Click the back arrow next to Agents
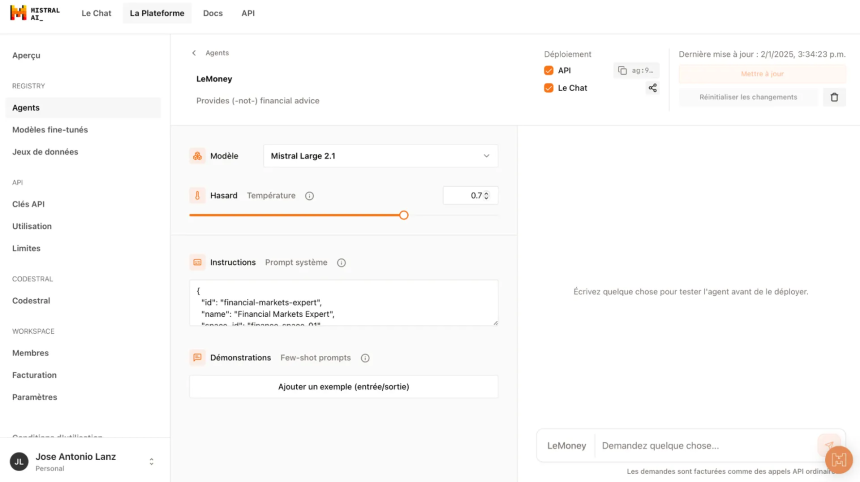 (x=194, y=53)
